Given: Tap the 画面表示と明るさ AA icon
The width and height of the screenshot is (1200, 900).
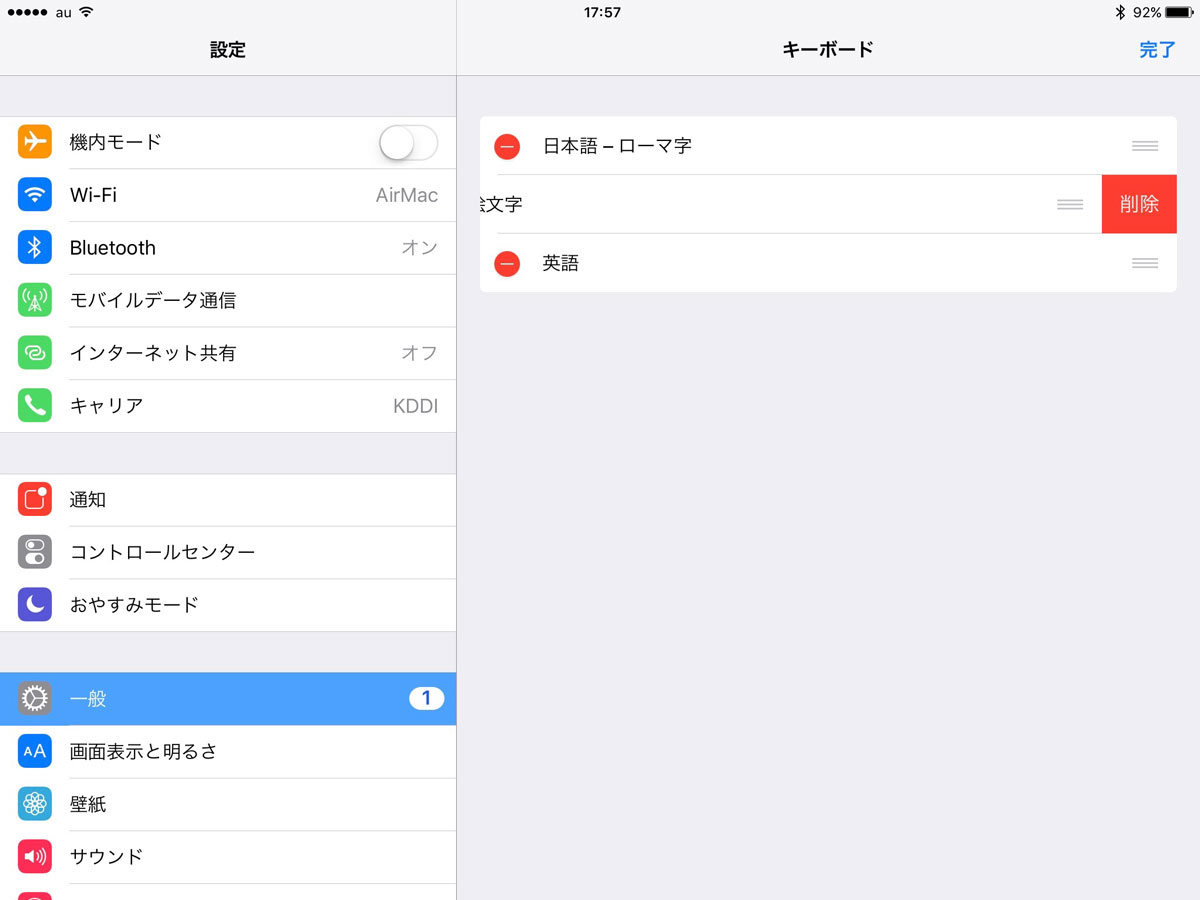Looking at the screenshot, I should (x=35, y=751).
